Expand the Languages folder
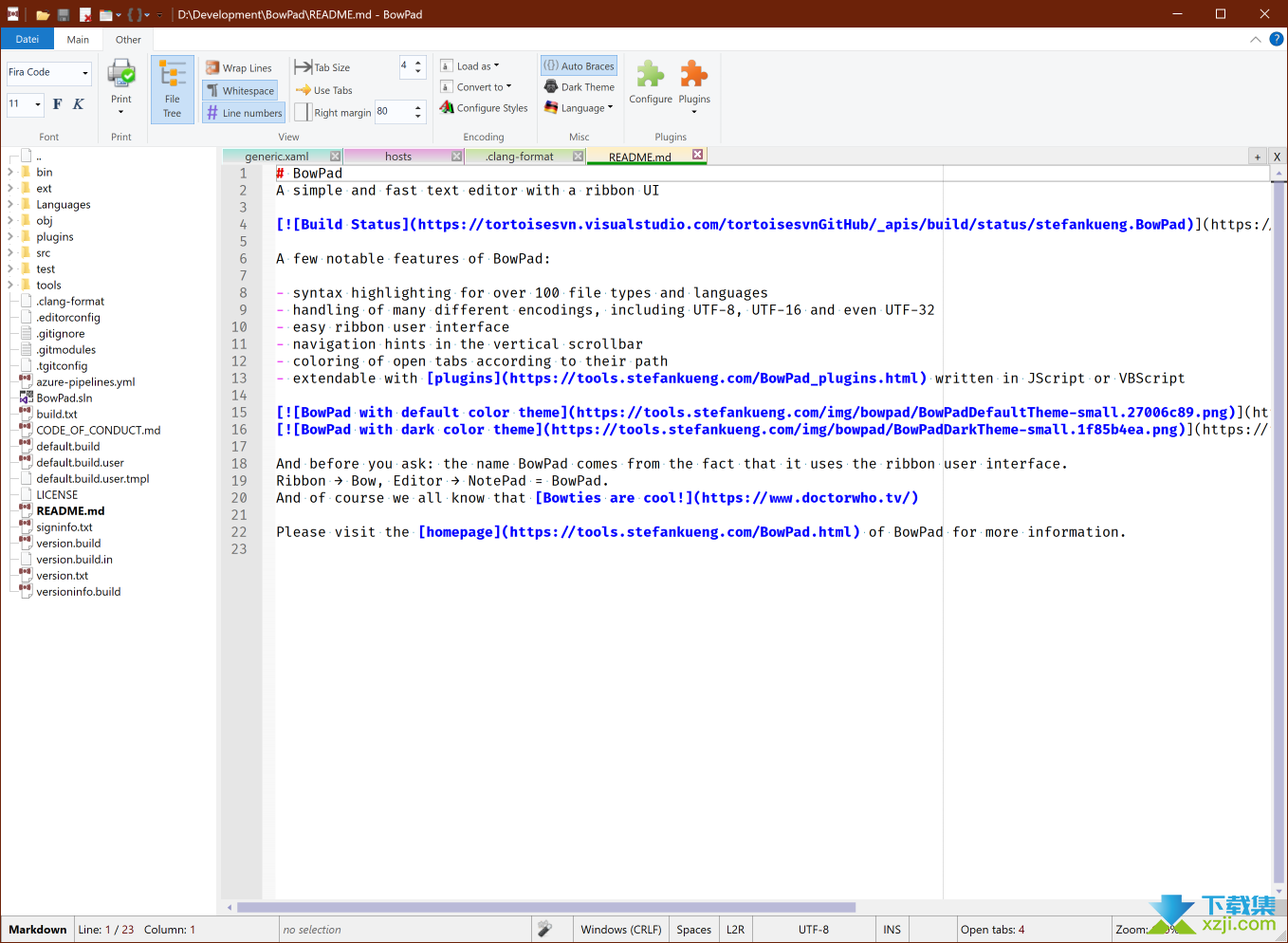Screen dimensions: 1288x943 click(10, 205)
